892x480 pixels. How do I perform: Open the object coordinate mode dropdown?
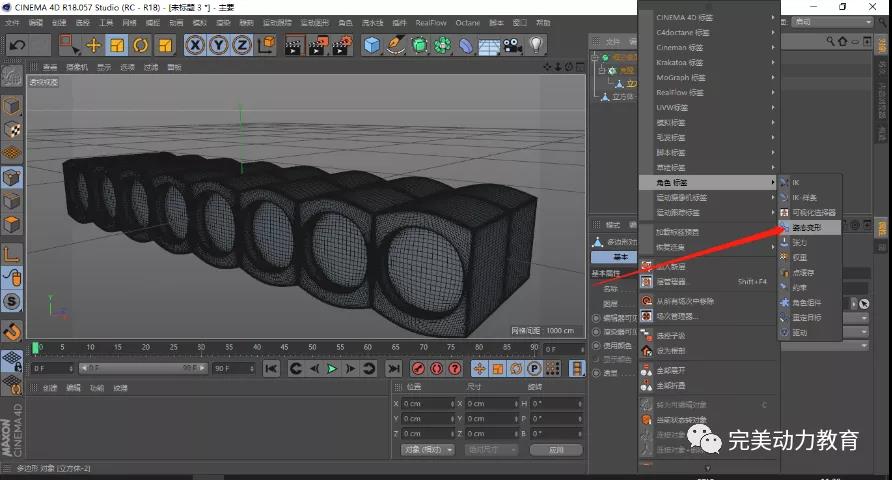click(x=428, y=450)
